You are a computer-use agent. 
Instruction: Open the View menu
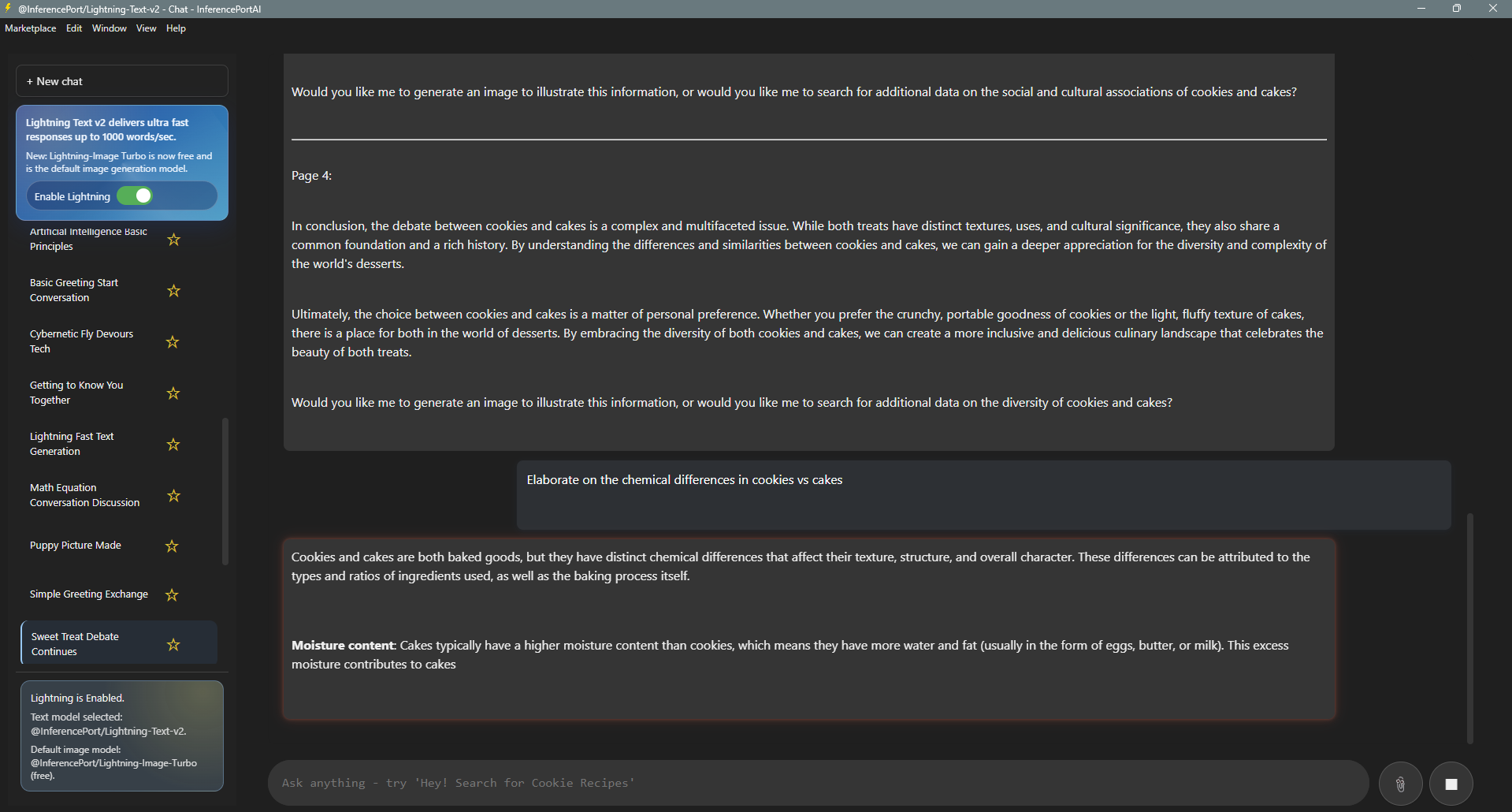[x=146, y=28]
